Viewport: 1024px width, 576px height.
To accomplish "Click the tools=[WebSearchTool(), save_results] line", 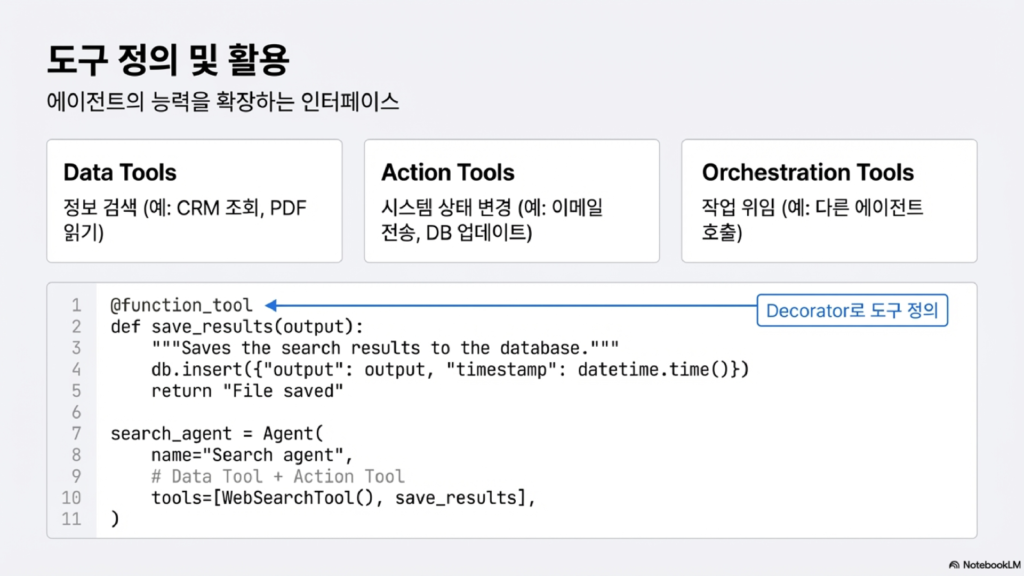I will 343,498.
